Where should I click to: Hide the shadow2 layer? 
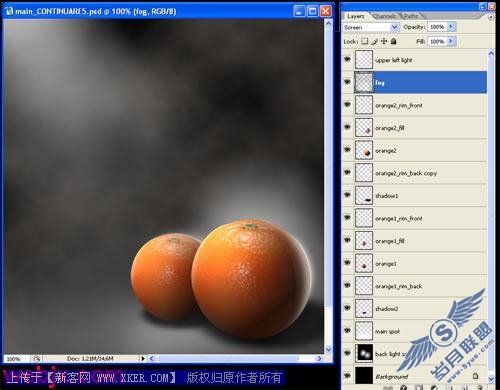347,308
